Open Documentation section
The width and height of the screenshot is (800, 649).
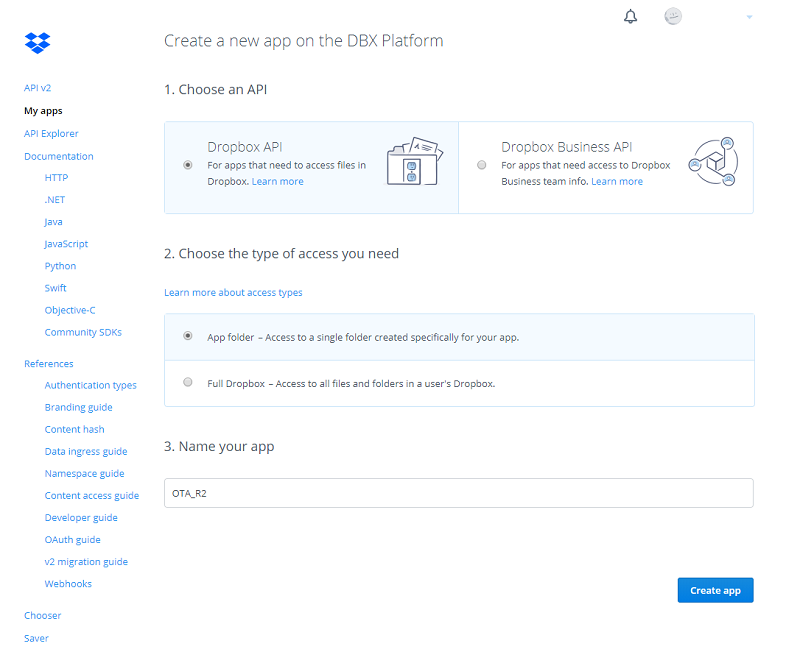click(x=59, y=156)
